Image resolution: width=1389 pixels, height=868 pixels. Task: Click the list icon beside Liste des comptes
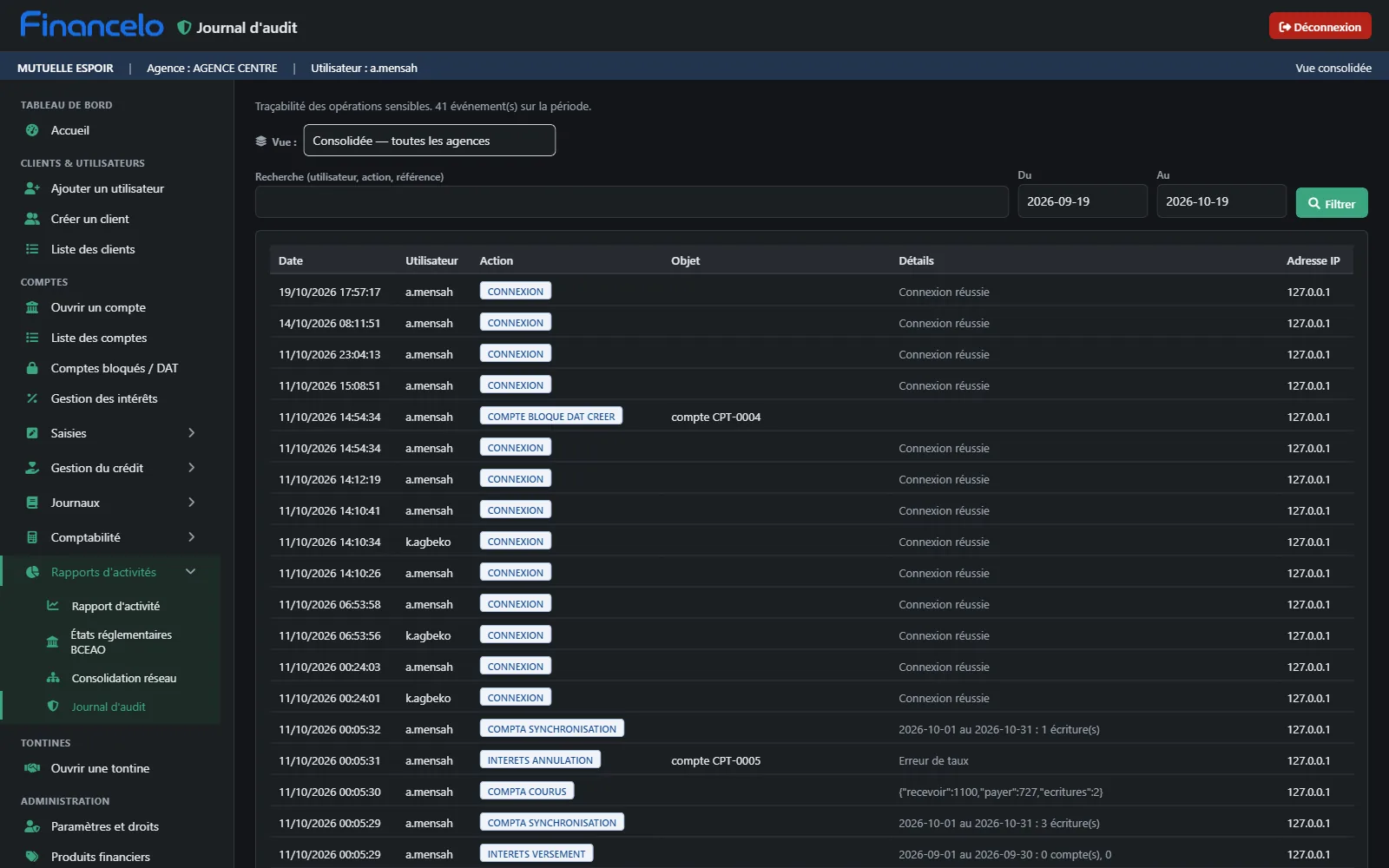pyautogui.click(x=32, y=338)
